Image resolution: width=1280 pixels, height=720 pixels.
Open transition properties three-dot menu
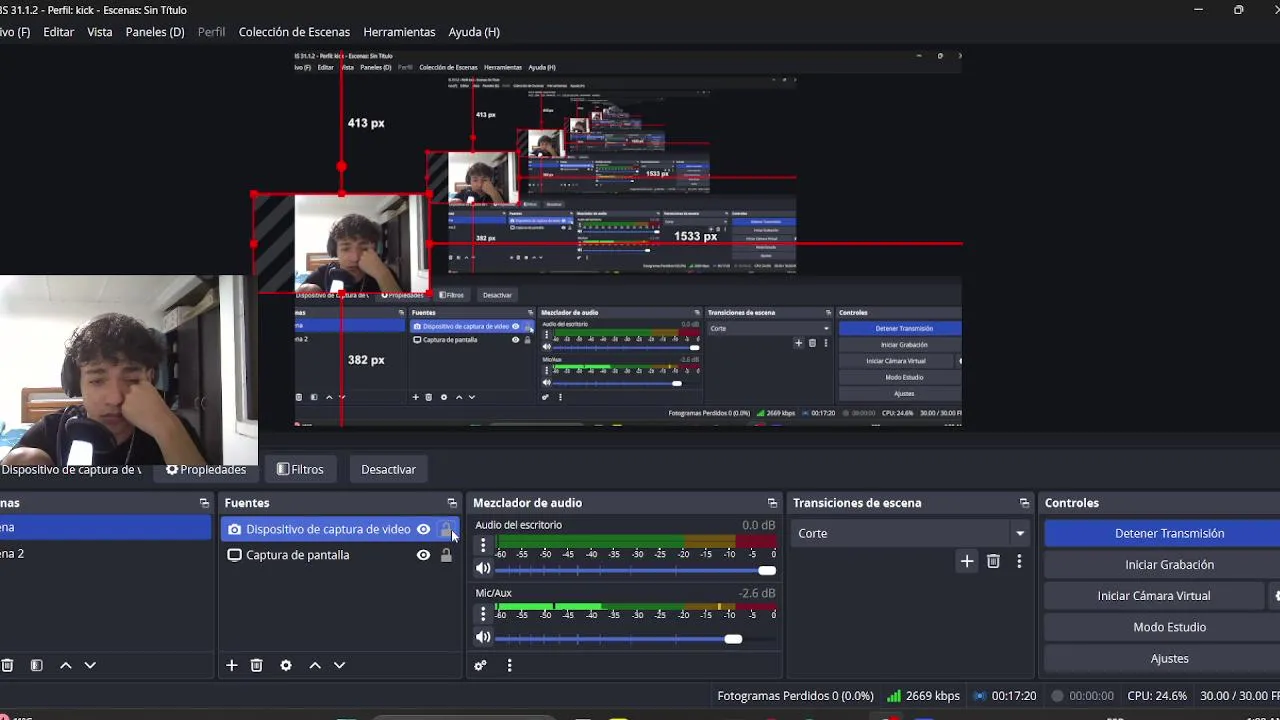coord(1019,561)
